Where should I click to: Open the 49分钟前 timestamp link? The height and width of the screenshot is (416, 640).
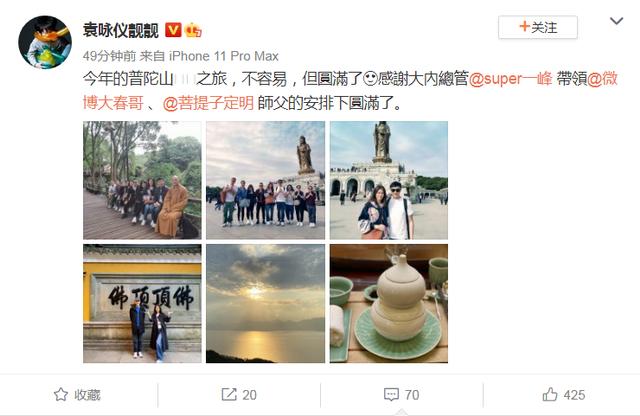point(109,56)
